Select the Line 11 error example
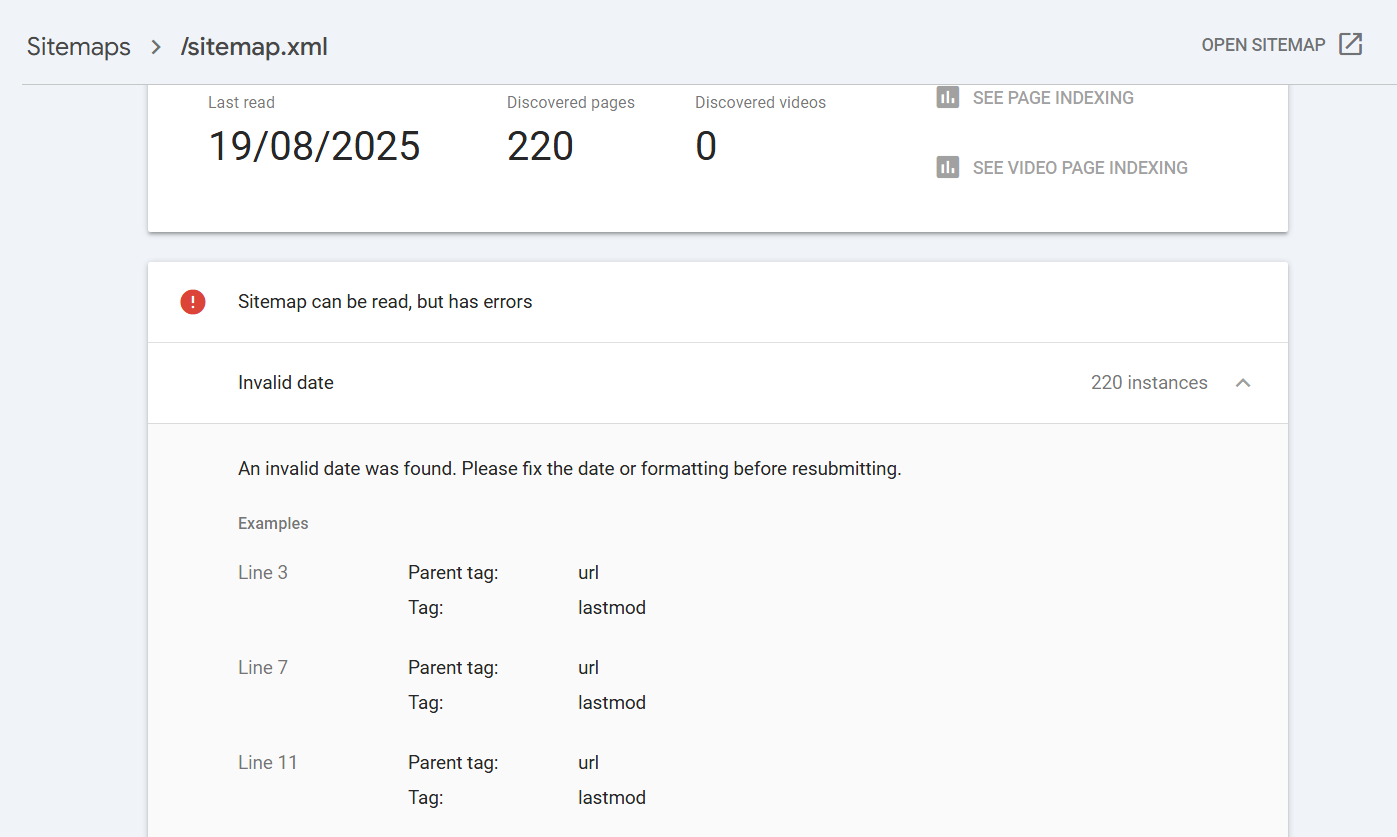This screenshot has width=1397, height=837. [x=267, y=763]
